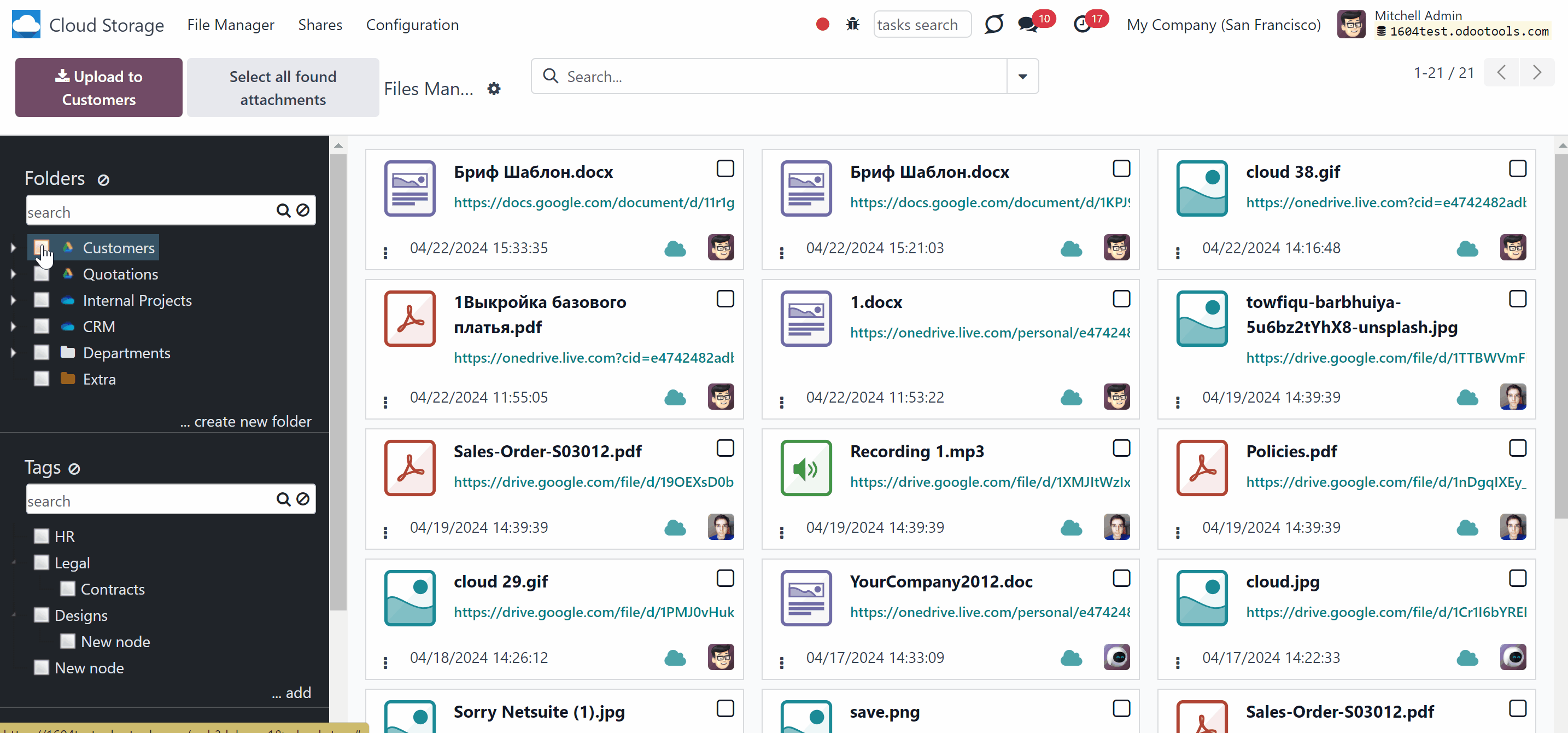Click cloud sync icon on Recording 1.mp3 card
The width and height of the screenshot is (1568, 733).
point(1072,528)
